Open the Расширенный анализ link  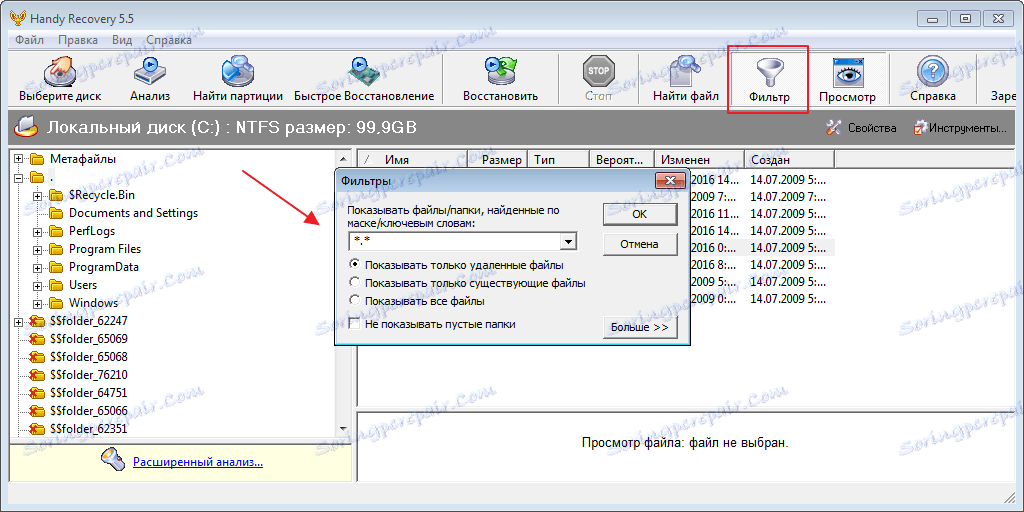(198, 462)
